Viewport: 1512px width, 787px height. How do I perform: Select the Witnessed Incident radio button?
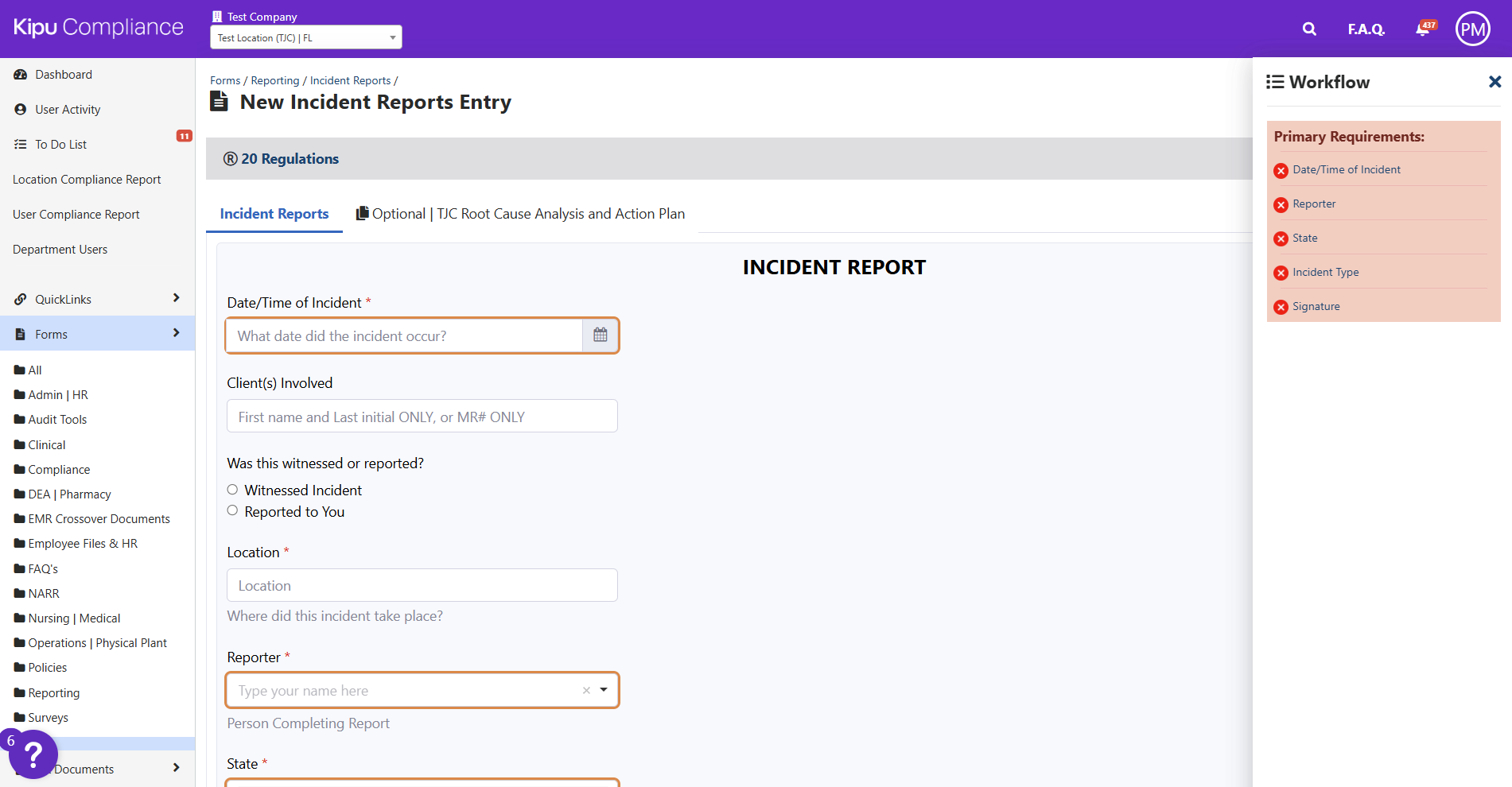(233, 490)
